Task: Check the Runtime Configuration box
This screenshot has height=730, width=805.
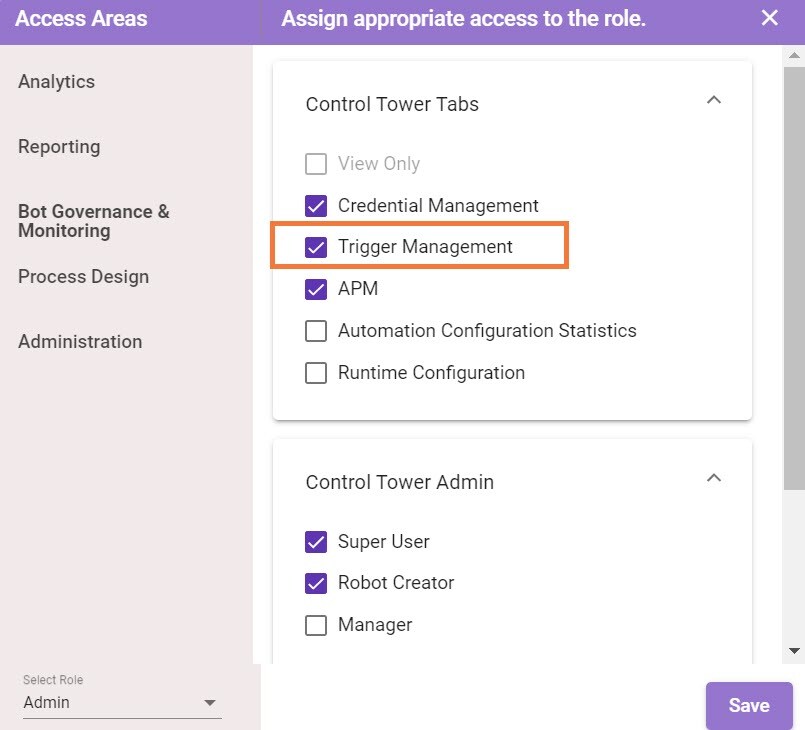Action: coord(316,373)
